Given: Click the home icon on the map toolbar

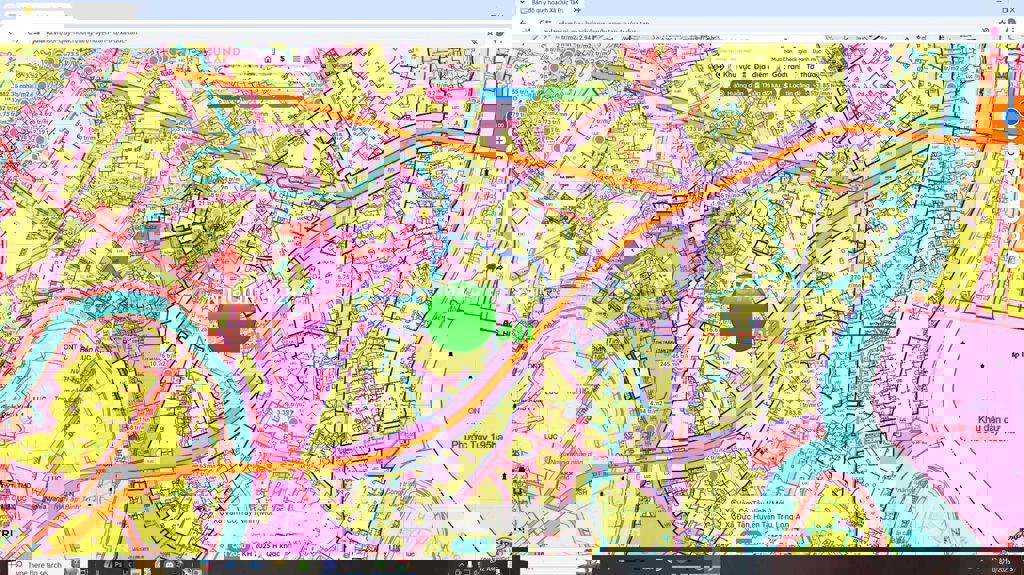Looking at the screenshot, I should coord(267,59).
